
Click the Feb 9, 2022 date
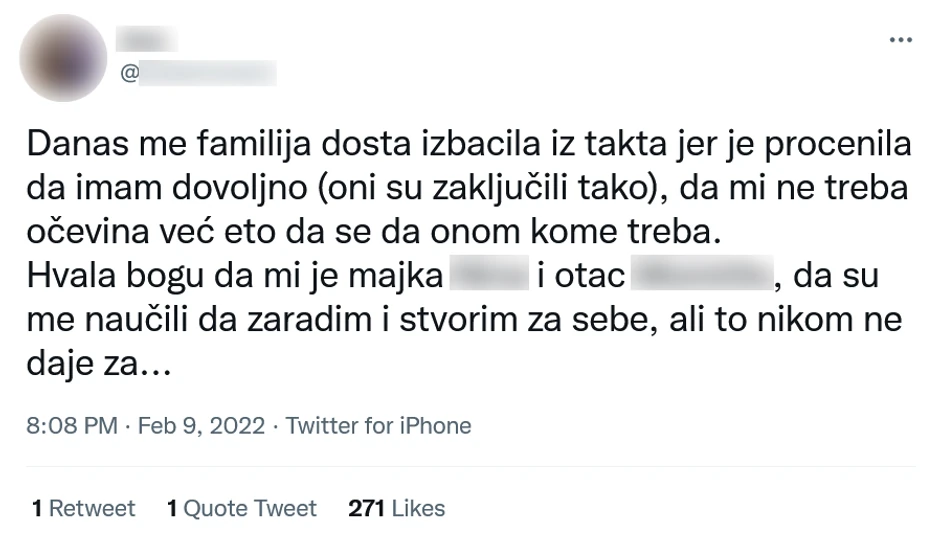click(201, 426)
